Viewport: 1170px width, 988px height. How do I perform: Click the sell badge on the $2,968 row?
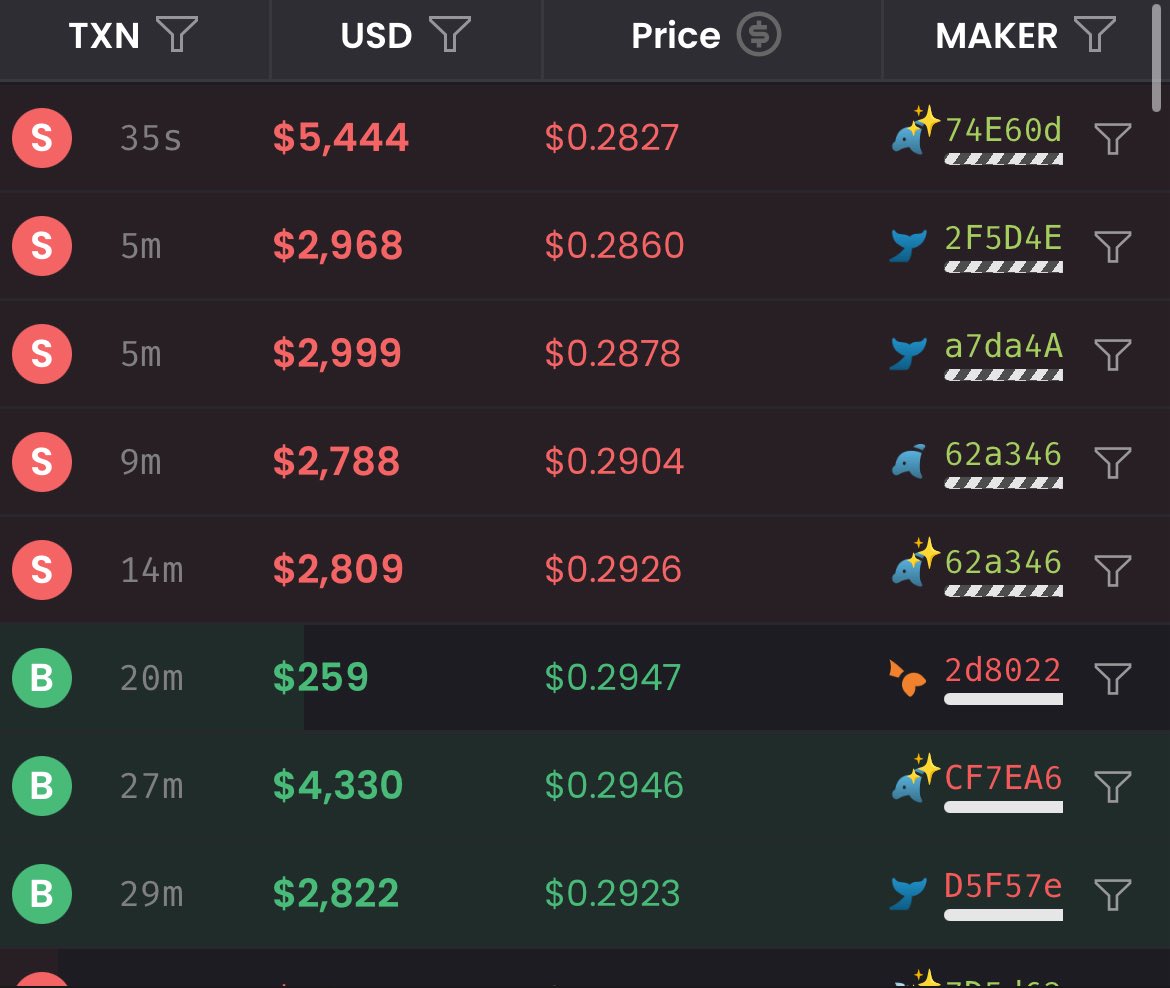(x=42, y=246)
